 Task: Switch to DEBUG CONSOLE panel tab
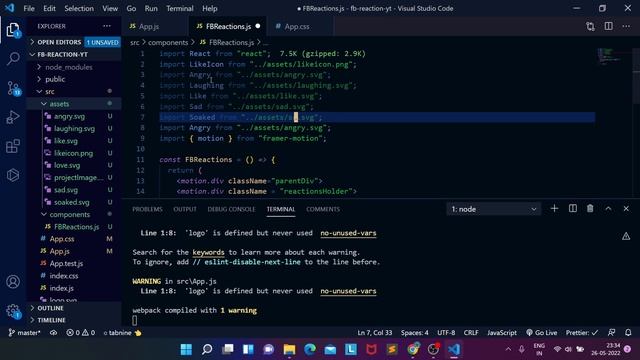click(x=231, y=209)
